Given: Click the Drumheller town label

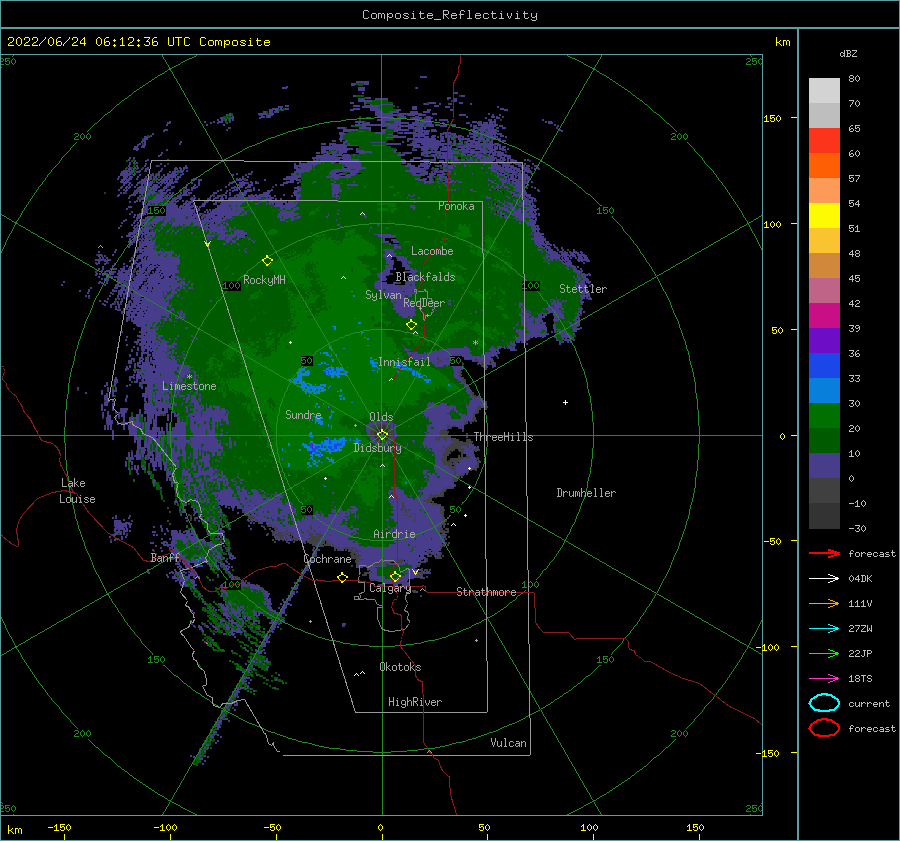Looking at the screenshot, I should [x=586, y=493].
